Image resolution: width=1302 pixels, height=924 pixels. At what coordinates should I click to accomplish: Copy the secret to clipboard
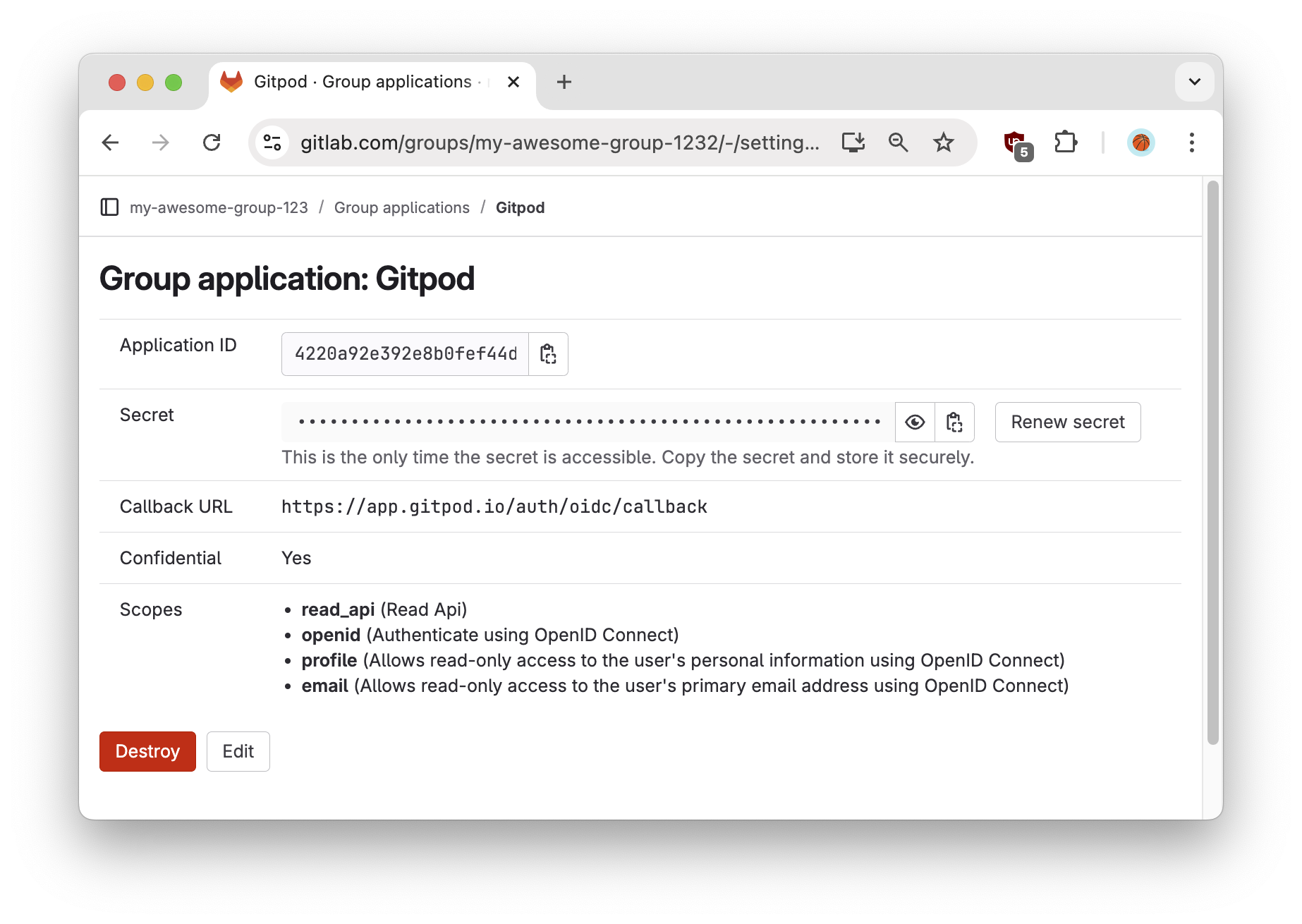point(954,423)
